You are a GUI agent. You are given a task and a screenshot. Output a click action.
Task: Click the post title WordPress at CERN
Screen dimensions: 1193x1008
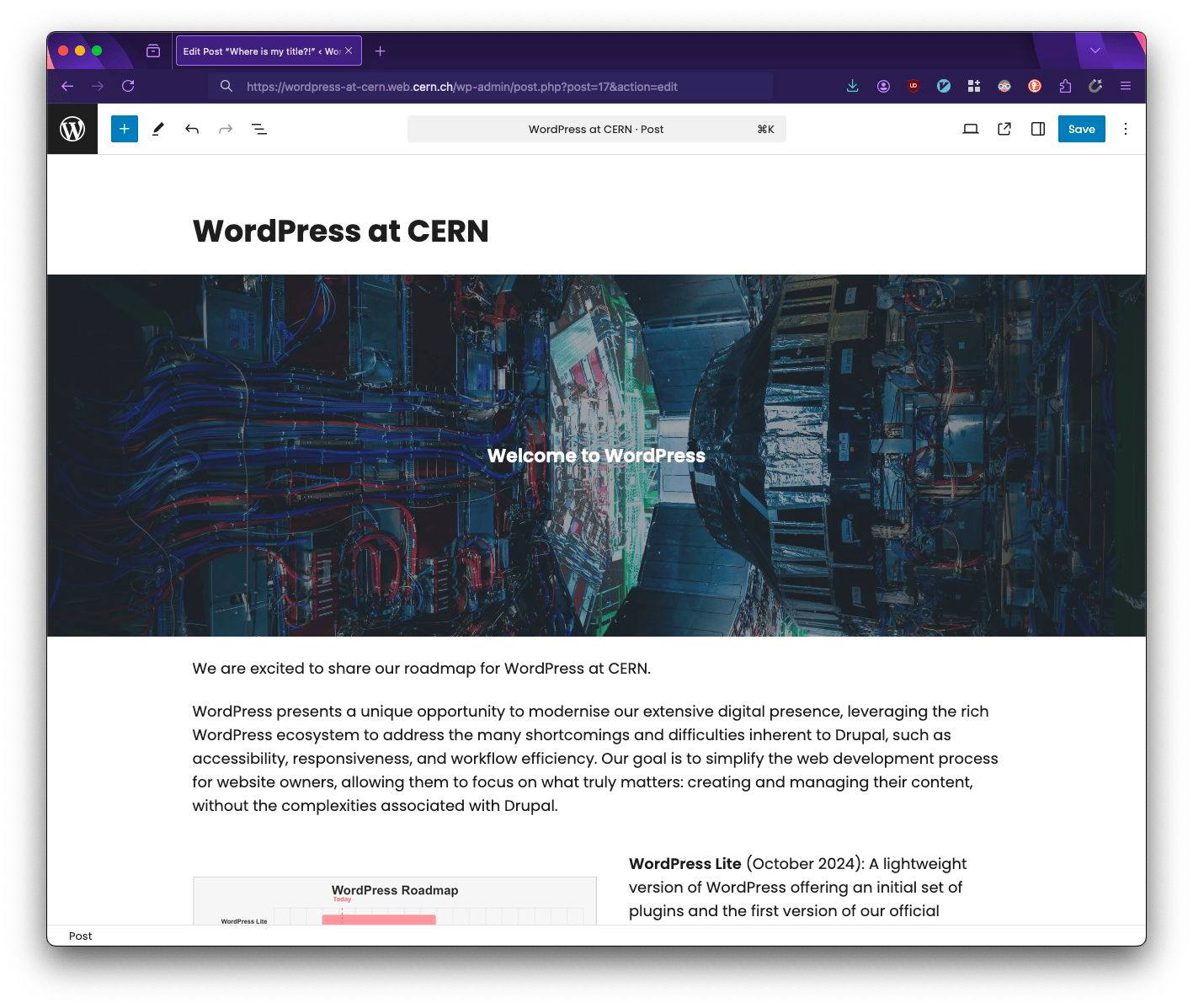tap(341, 231)
